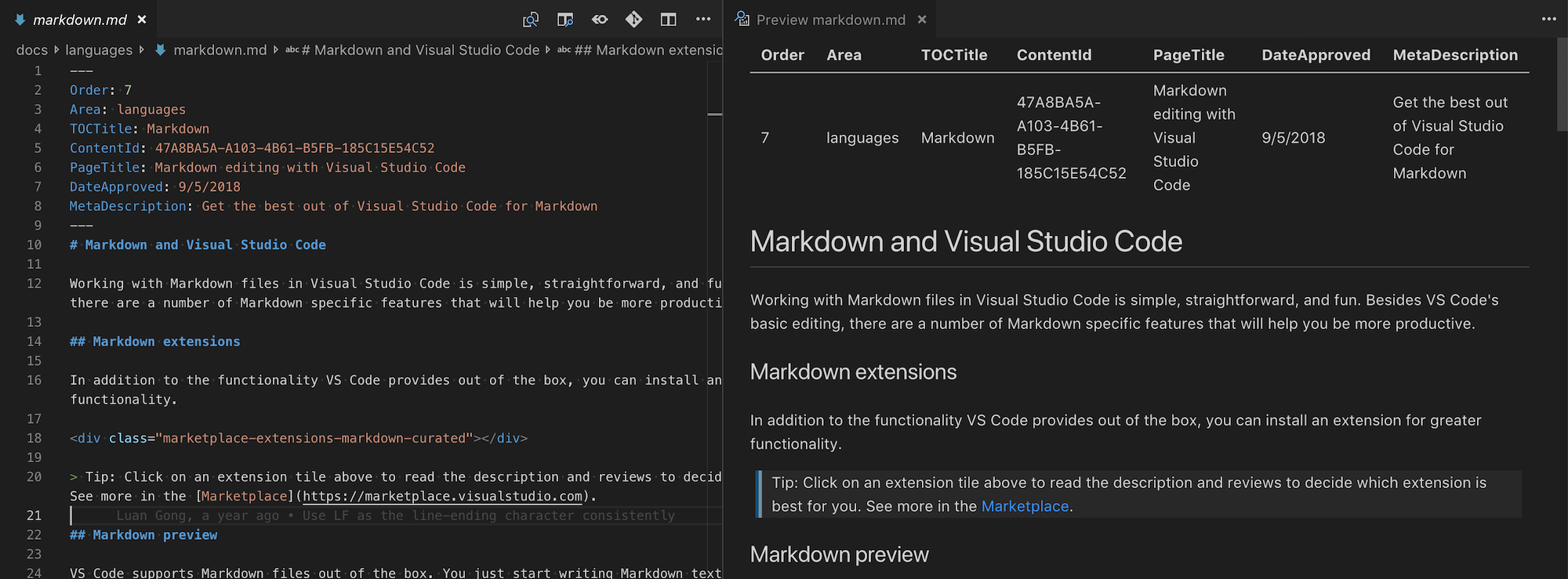Expand breadcrumb arrow after 'docs'
The width and height of the screenshot is (1568, 579).
pyautogui.click(x=56, y=50)
